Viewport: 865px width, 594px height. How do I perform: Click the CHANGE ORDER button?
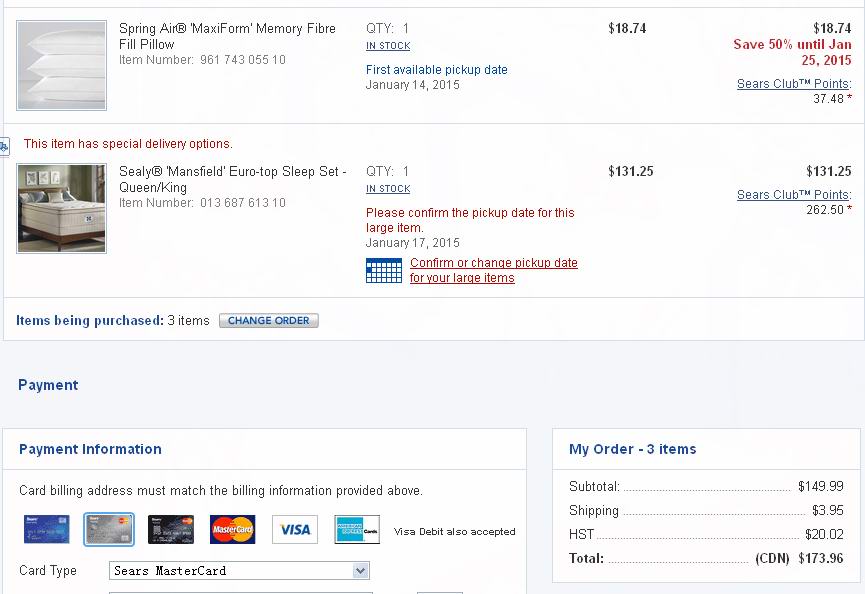click(269, 320)
